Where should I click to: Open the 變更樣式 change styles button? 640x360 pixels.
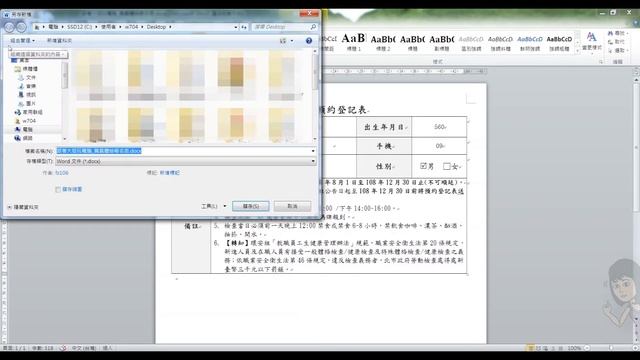tap(591, 42)
